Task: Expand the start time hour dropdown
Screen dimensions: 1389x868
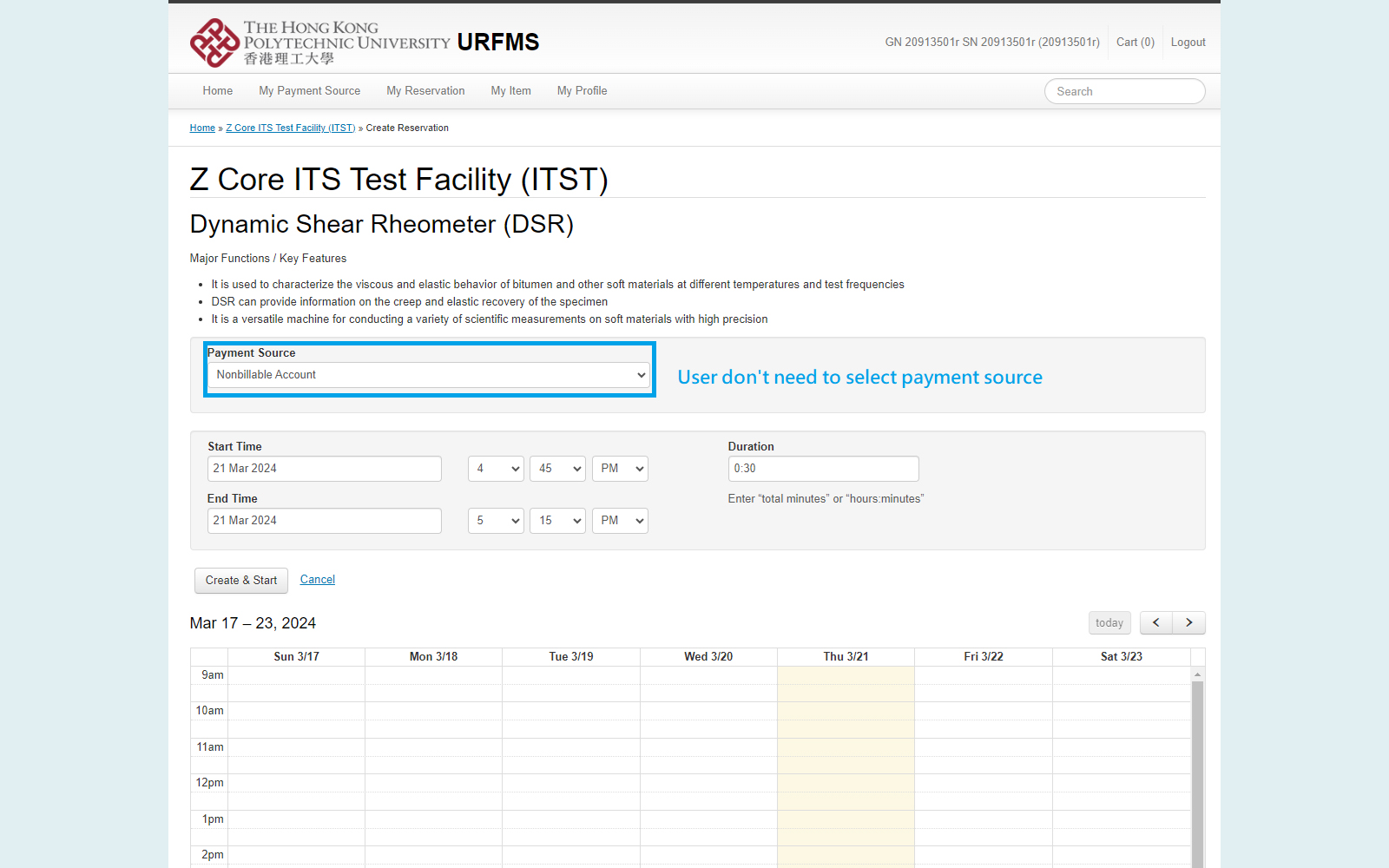Action: click(496, 469)
